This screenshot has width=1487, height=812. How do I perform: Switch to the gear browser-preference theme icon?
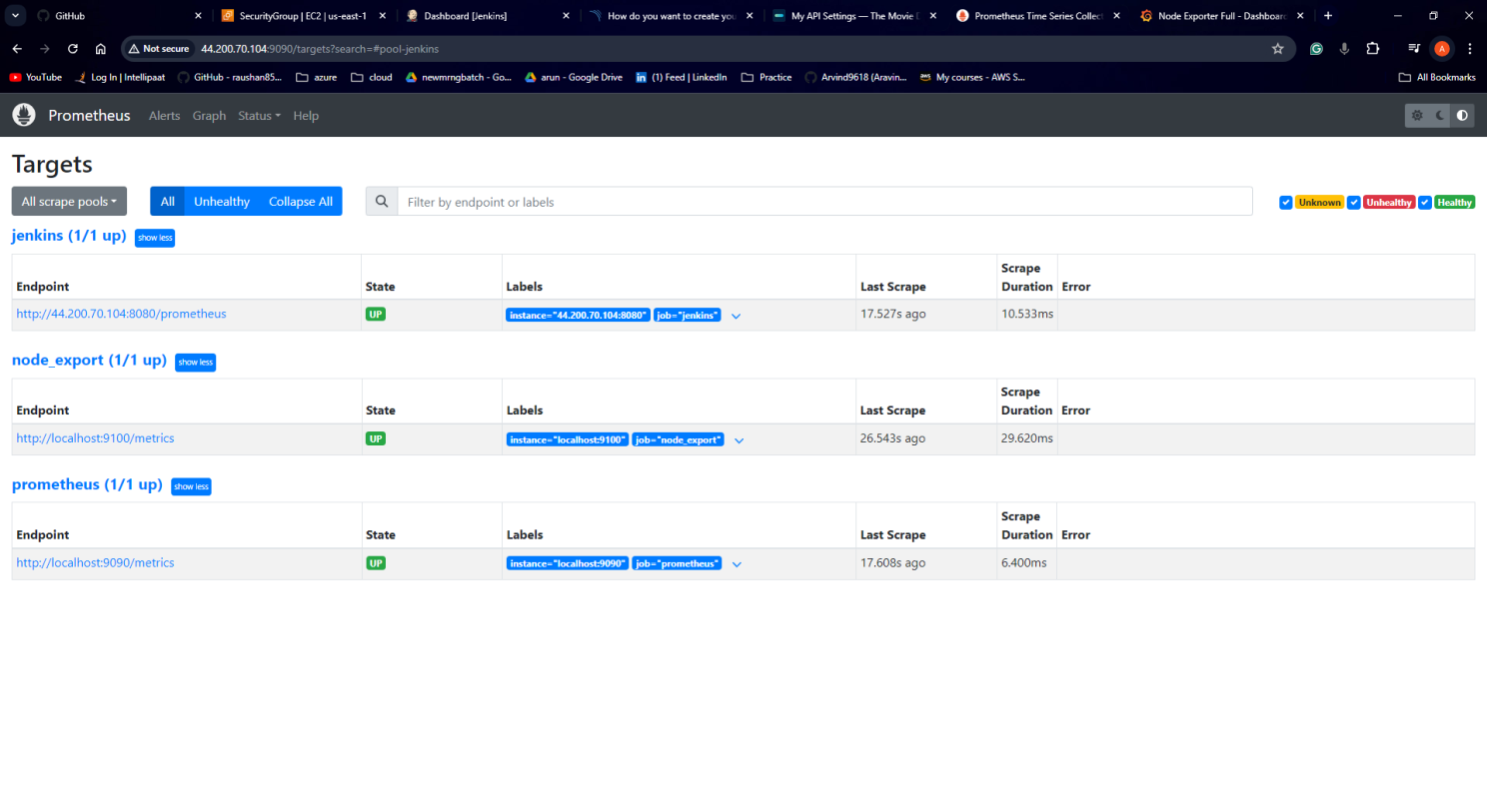[1417, 116]
